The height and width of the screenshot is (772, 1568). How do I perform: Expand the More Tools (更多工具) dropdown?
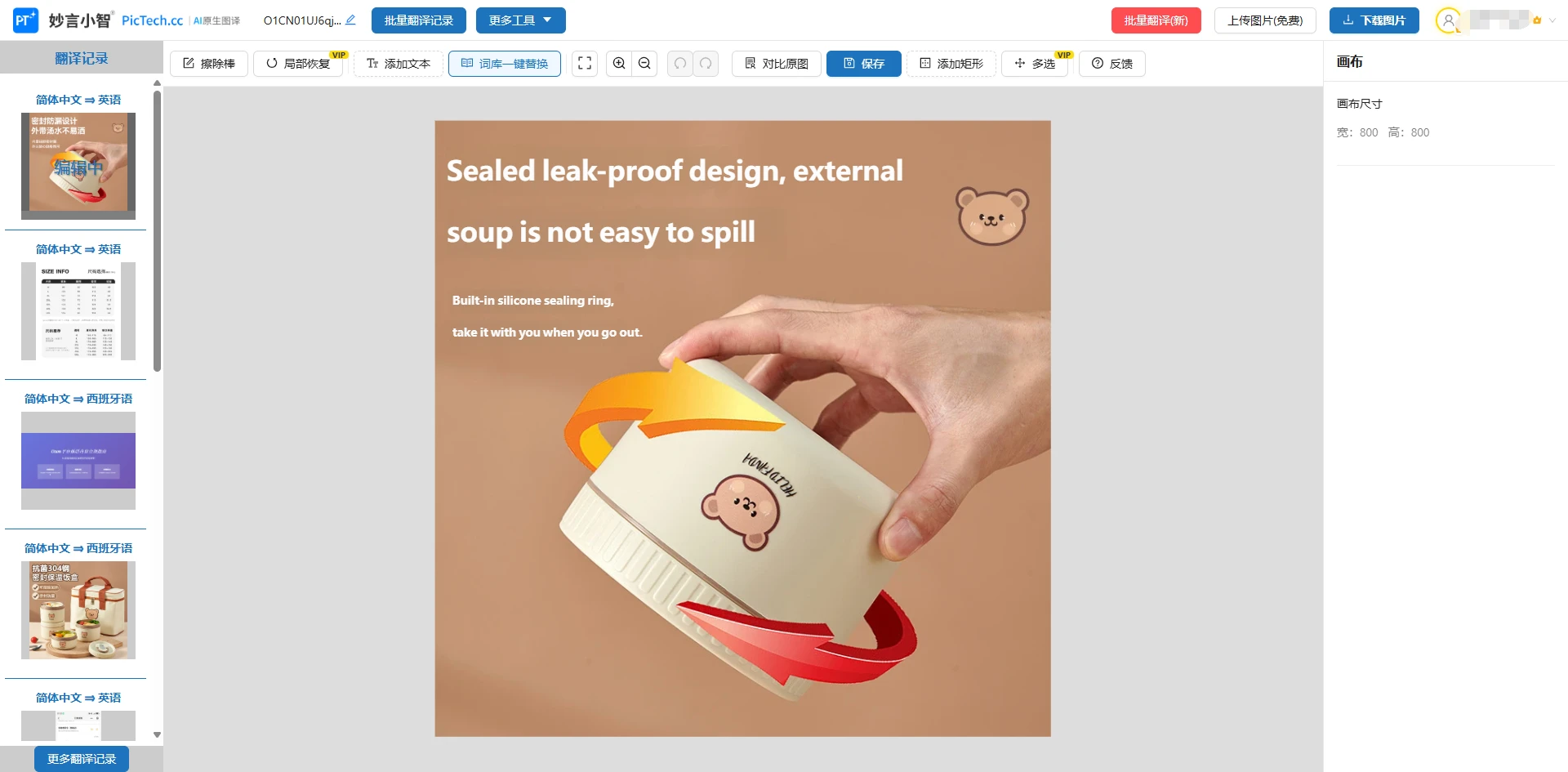coord(521,20)
